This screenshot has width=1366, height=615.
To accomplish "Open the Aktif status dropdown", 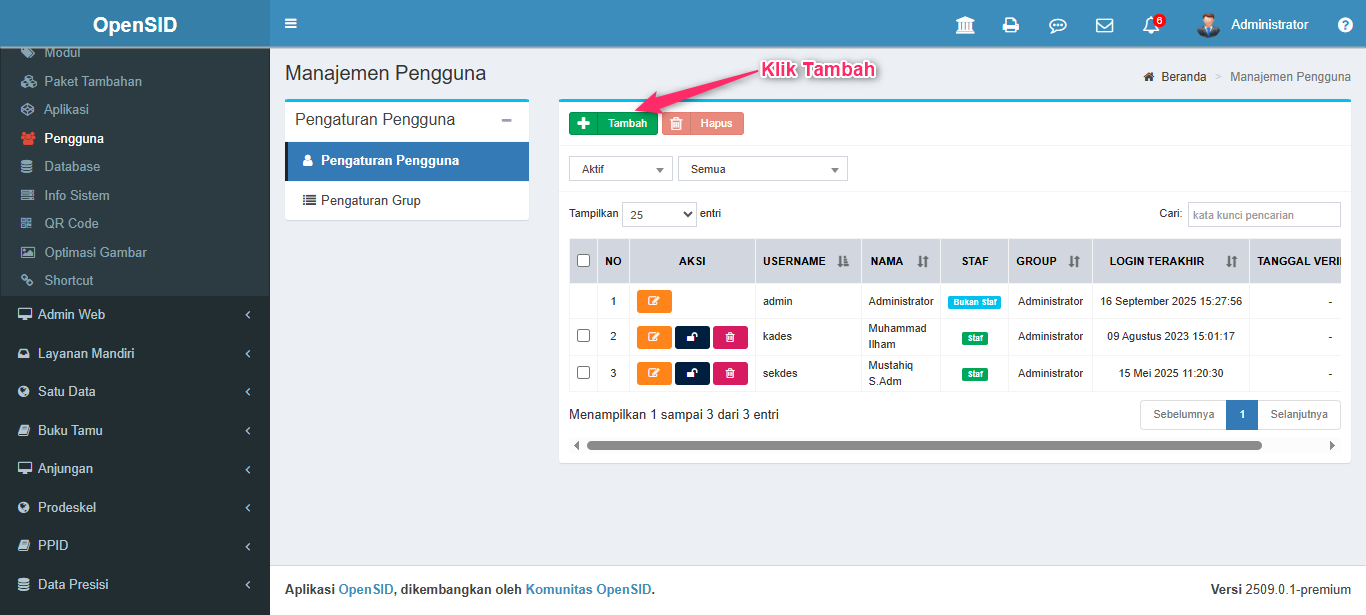I will pos(620,169).
